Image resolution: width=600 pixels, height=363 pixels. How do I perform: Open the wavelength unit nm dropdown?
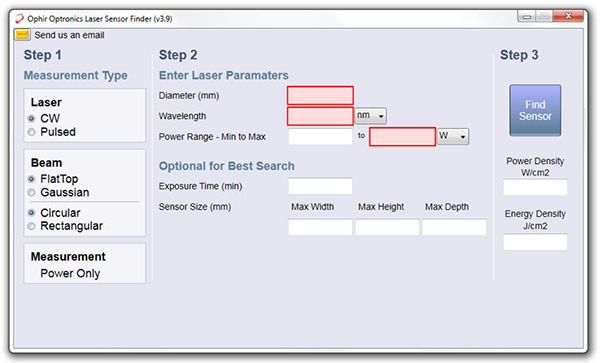(370, 116)
